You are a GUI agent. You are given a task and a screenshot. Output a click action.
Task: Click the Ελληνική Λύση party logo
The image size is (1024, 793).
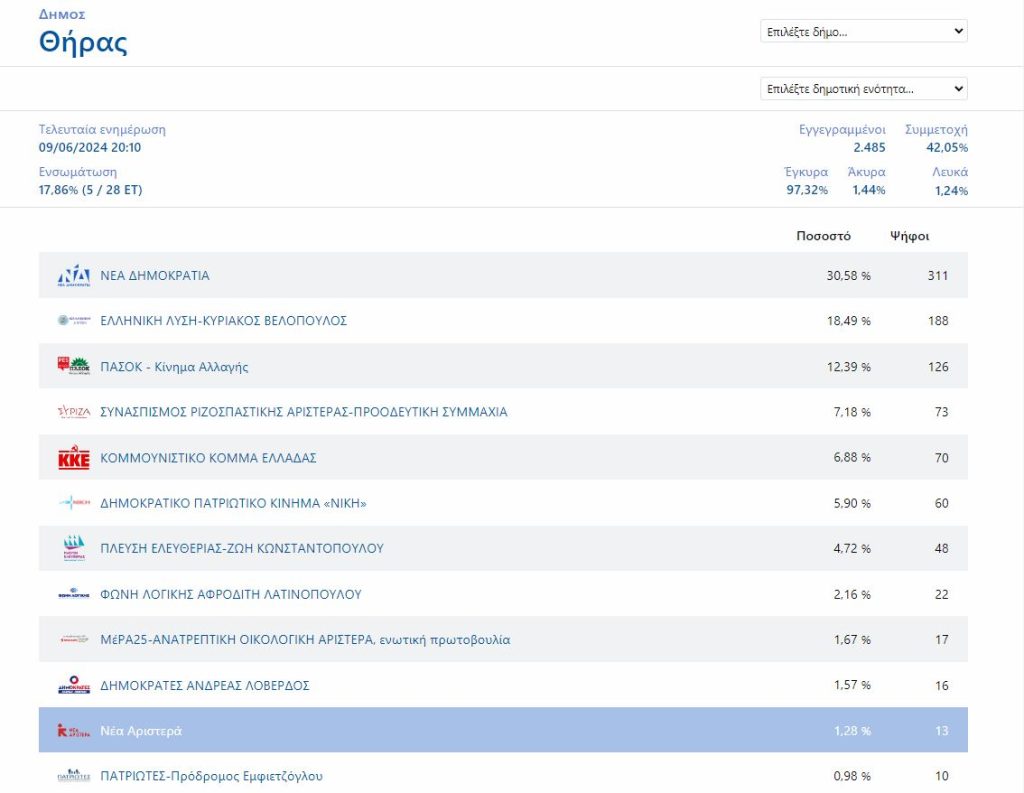coord(74,321)
